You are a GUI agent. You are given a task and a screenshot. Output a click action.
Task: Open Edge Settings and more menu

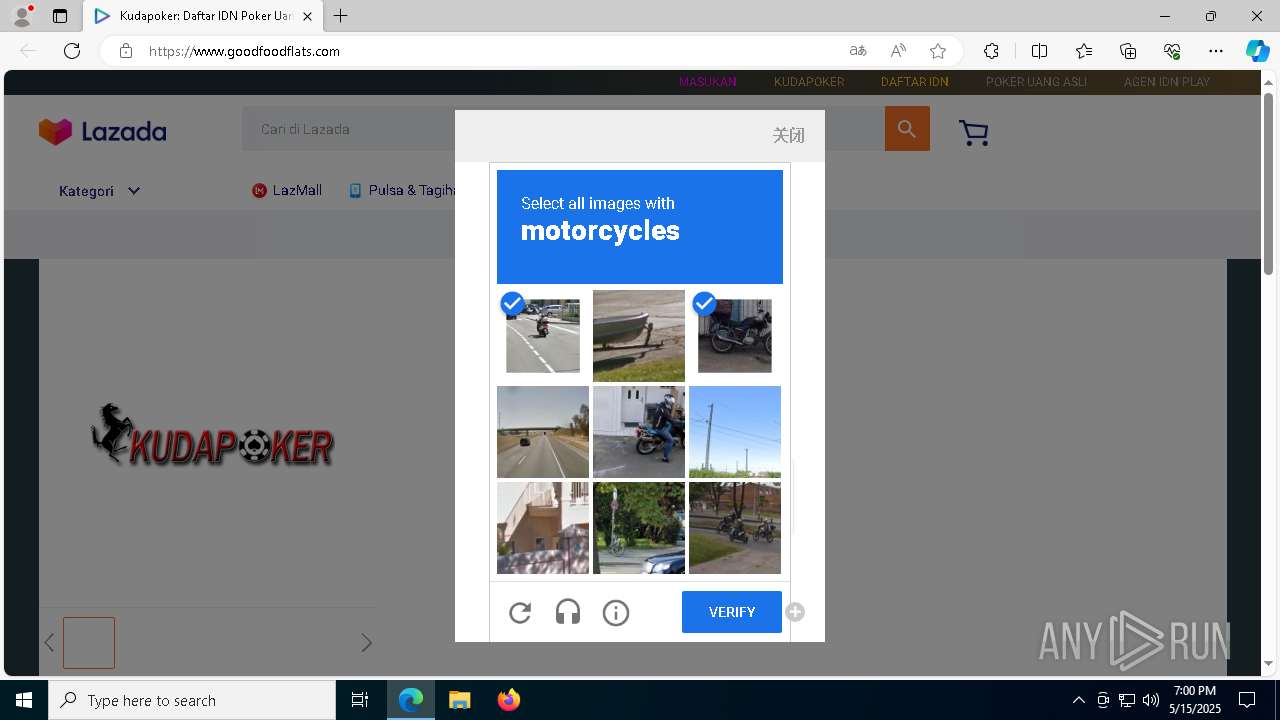tap(1216, 51)
